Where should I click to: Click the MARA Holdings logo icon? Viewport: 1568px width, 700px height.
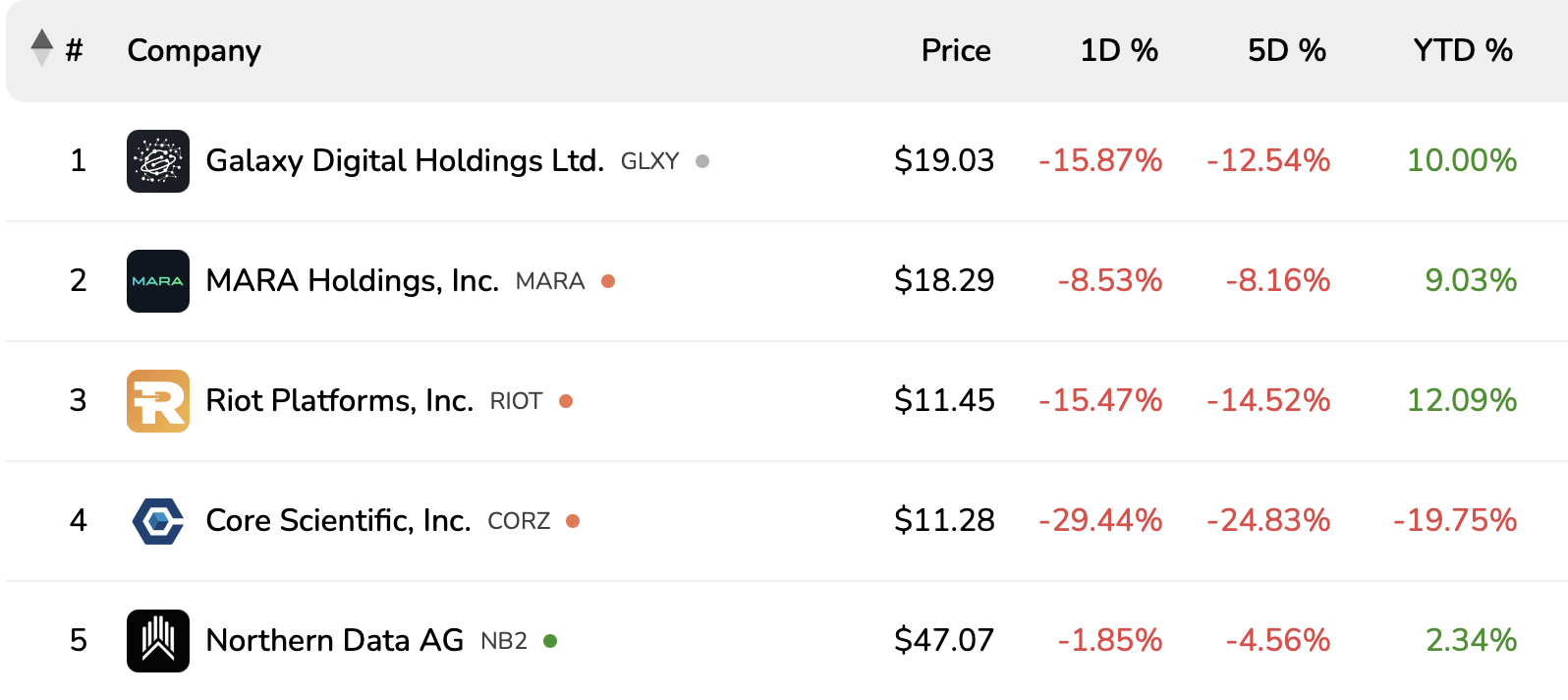coord(157,281)
